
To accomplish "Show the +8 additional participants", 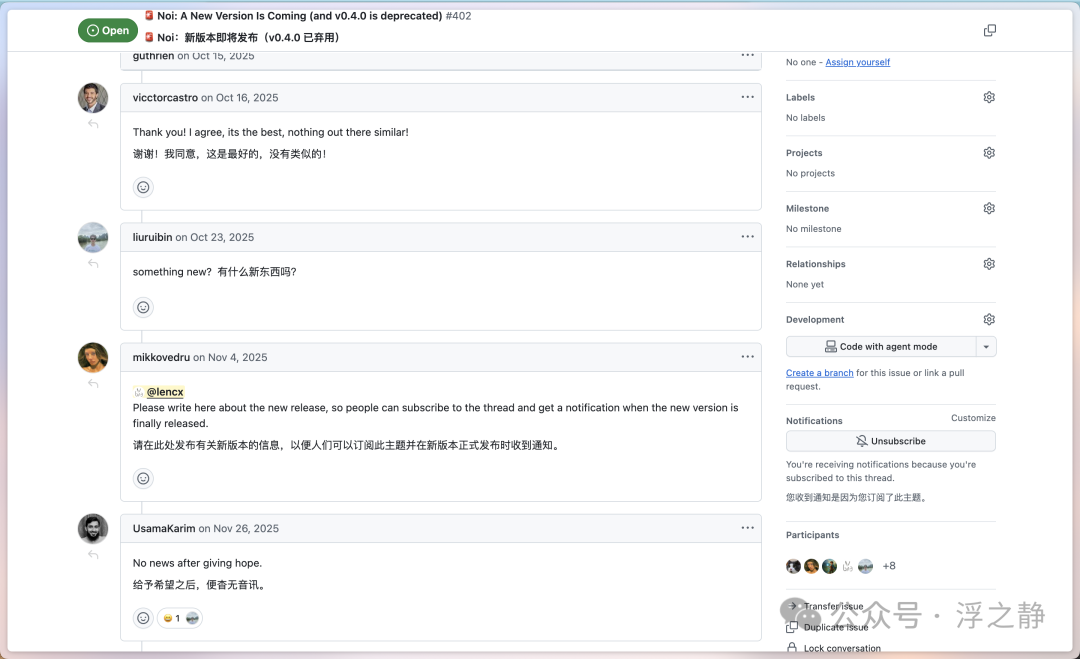I will coord(889,566).
